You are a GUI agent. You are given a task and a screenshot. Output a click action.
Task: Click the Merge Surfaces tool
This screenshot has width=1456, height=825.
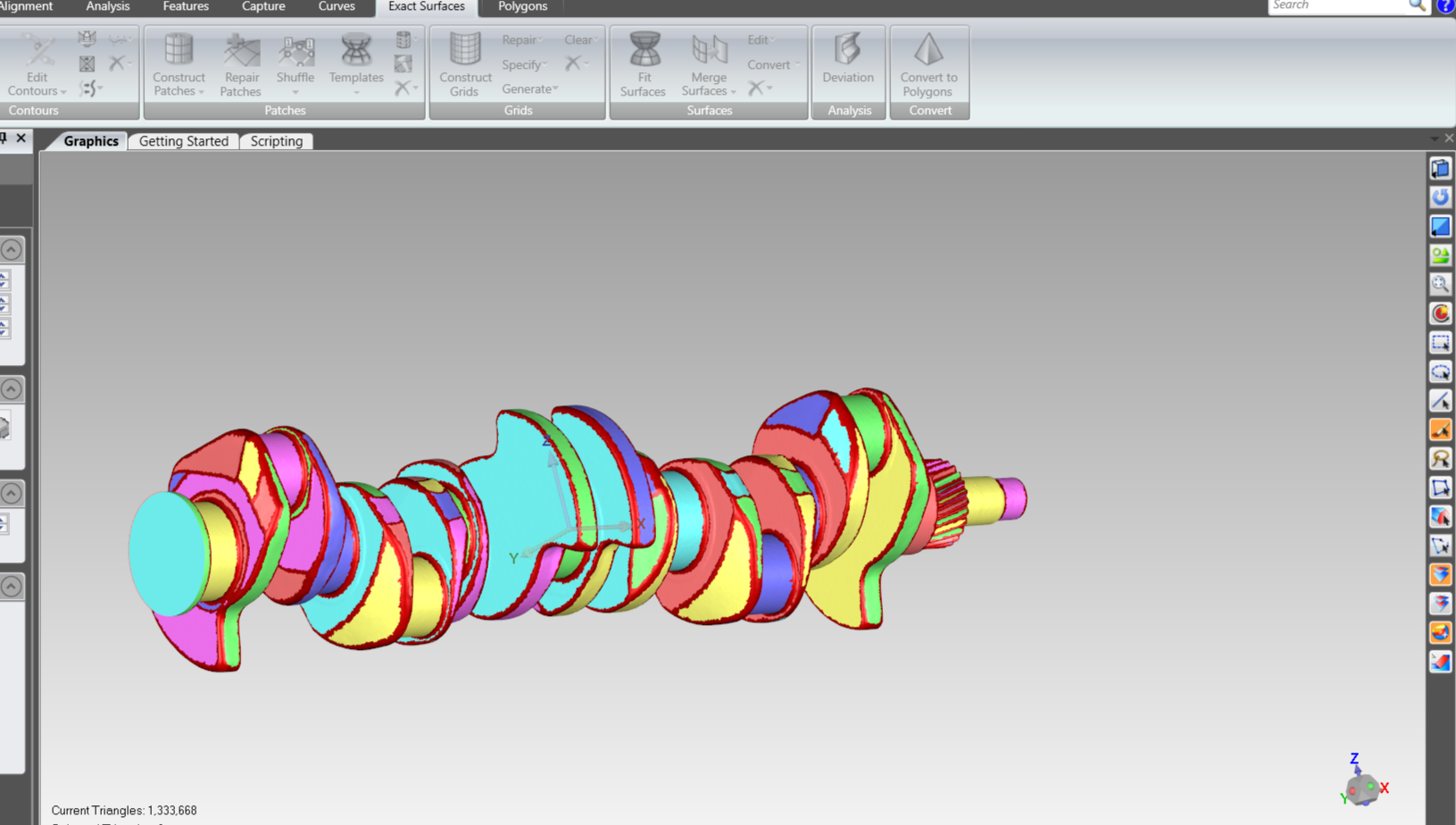point(709,65)
